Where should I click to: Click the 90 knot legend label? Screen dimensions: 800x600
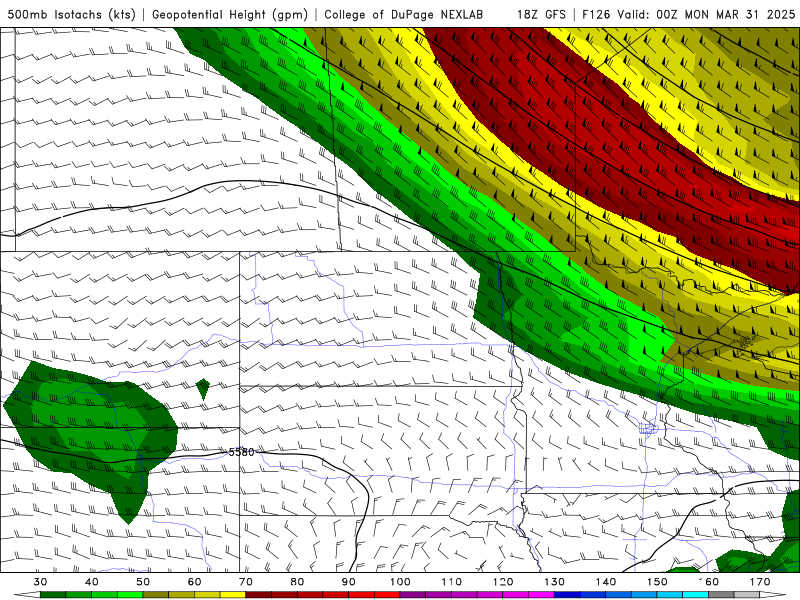click(x=349, y=582)
